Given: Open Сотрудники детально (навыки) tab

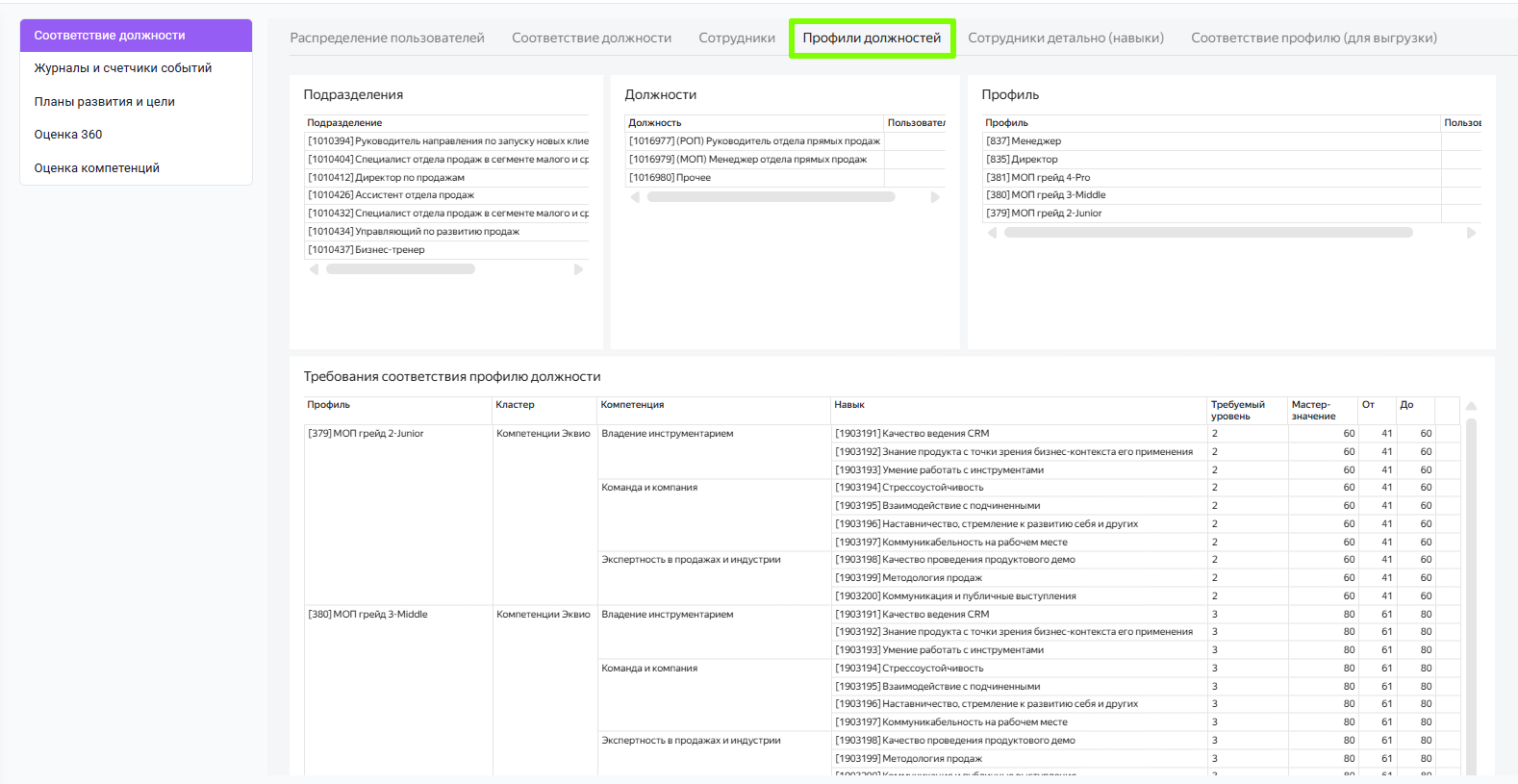Looking at the screenshot, I should pos(1066,38).
